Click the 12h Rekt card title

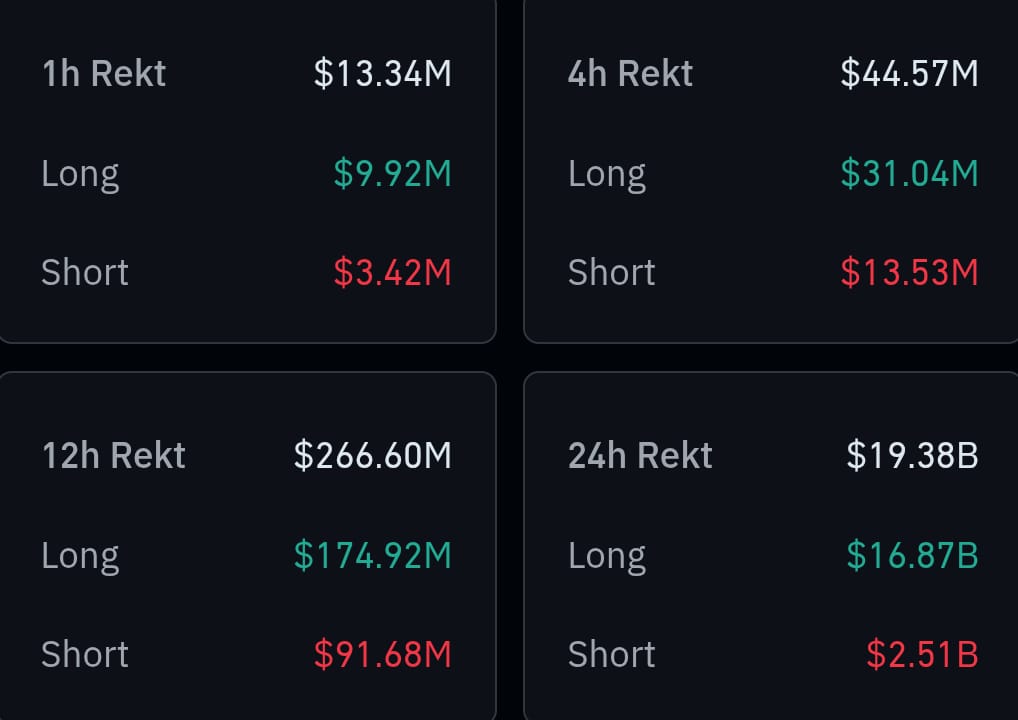114,455
